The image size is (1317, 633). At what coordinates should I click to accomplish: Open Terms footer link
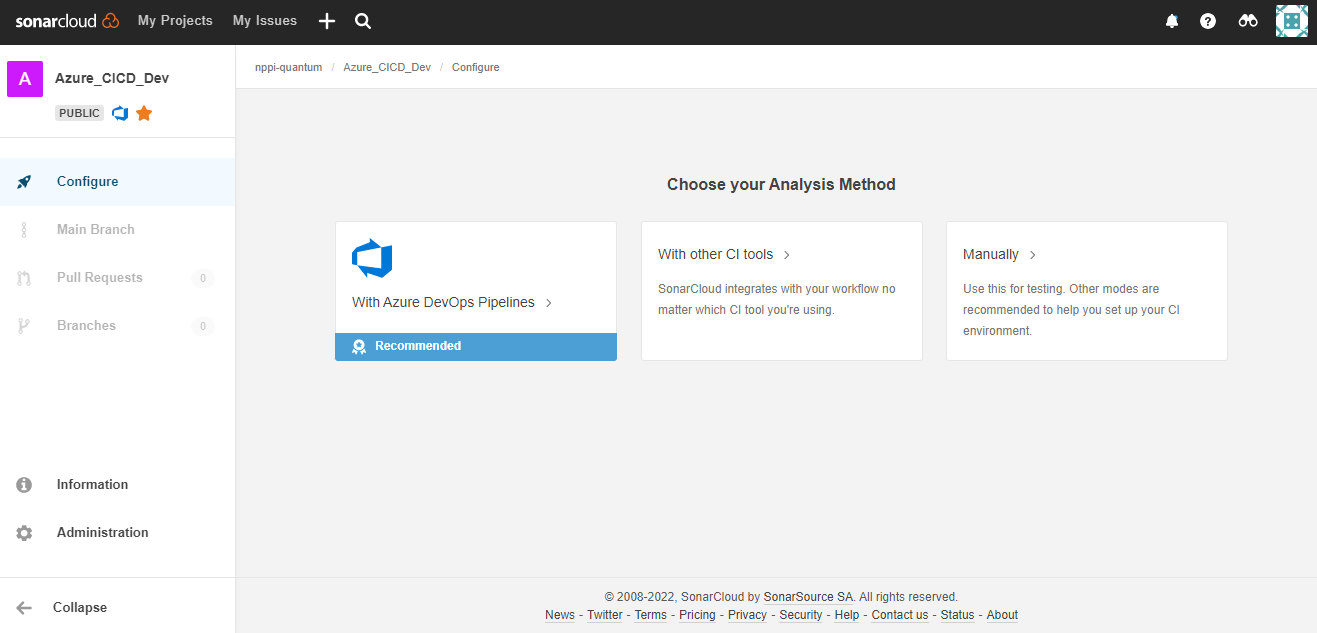651,615
